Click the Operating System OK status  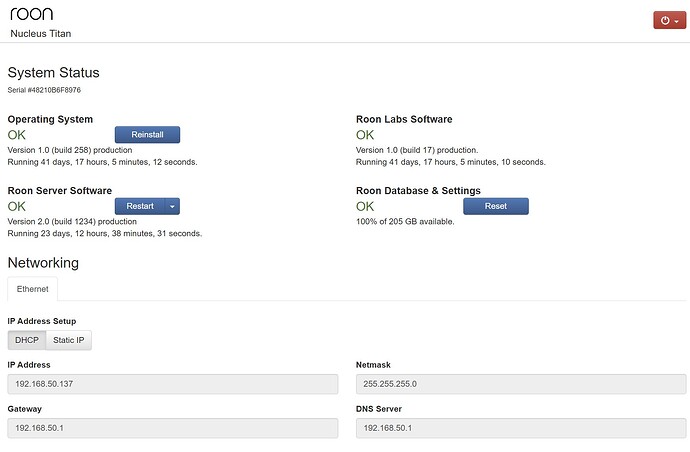pos(17,135)
